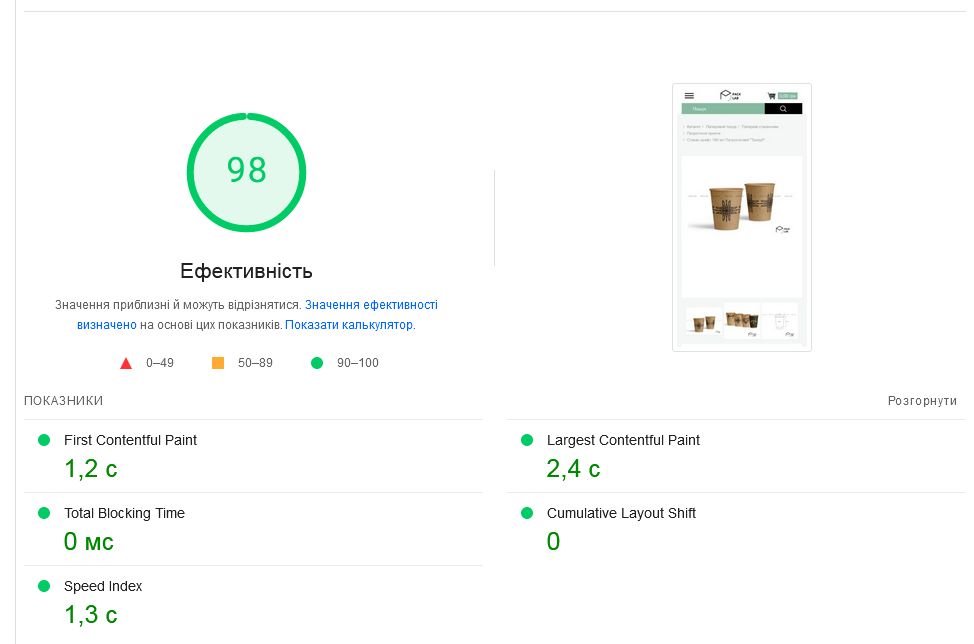Screen dimensions: 974x644
Task: Select the Cumulative Layout Shift metric
Action: 621,513
